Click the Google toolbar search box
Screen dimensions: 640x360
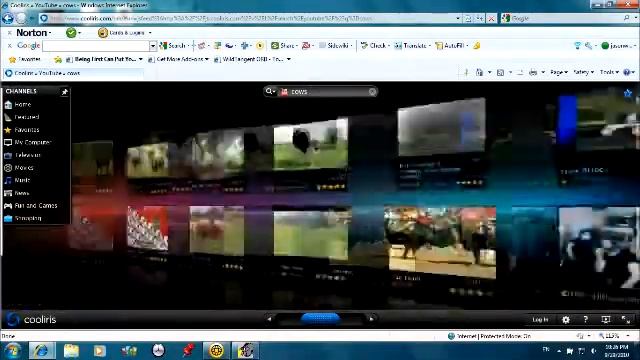[96, 46]
